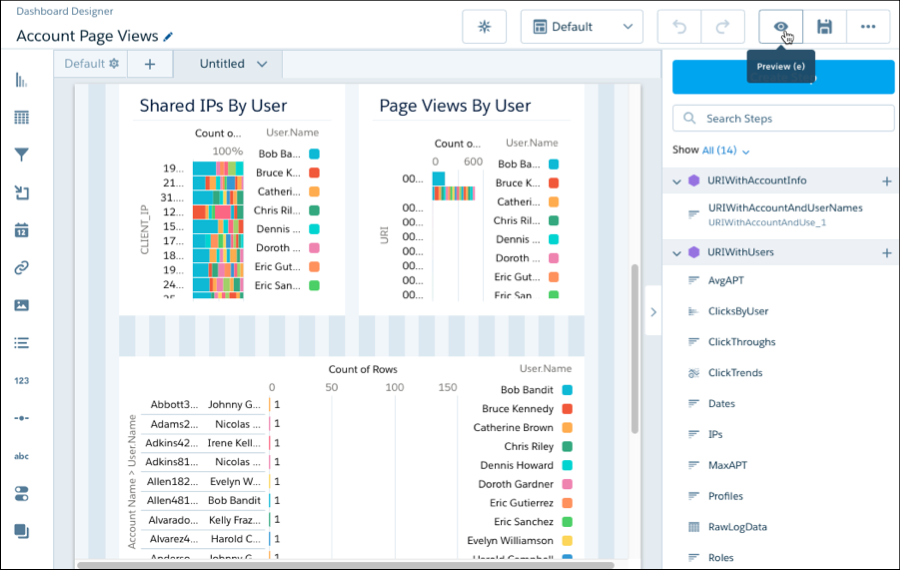Add an image widget from sidebar
900x570 pixels.
pyautogui.click(x=21, y=305)
